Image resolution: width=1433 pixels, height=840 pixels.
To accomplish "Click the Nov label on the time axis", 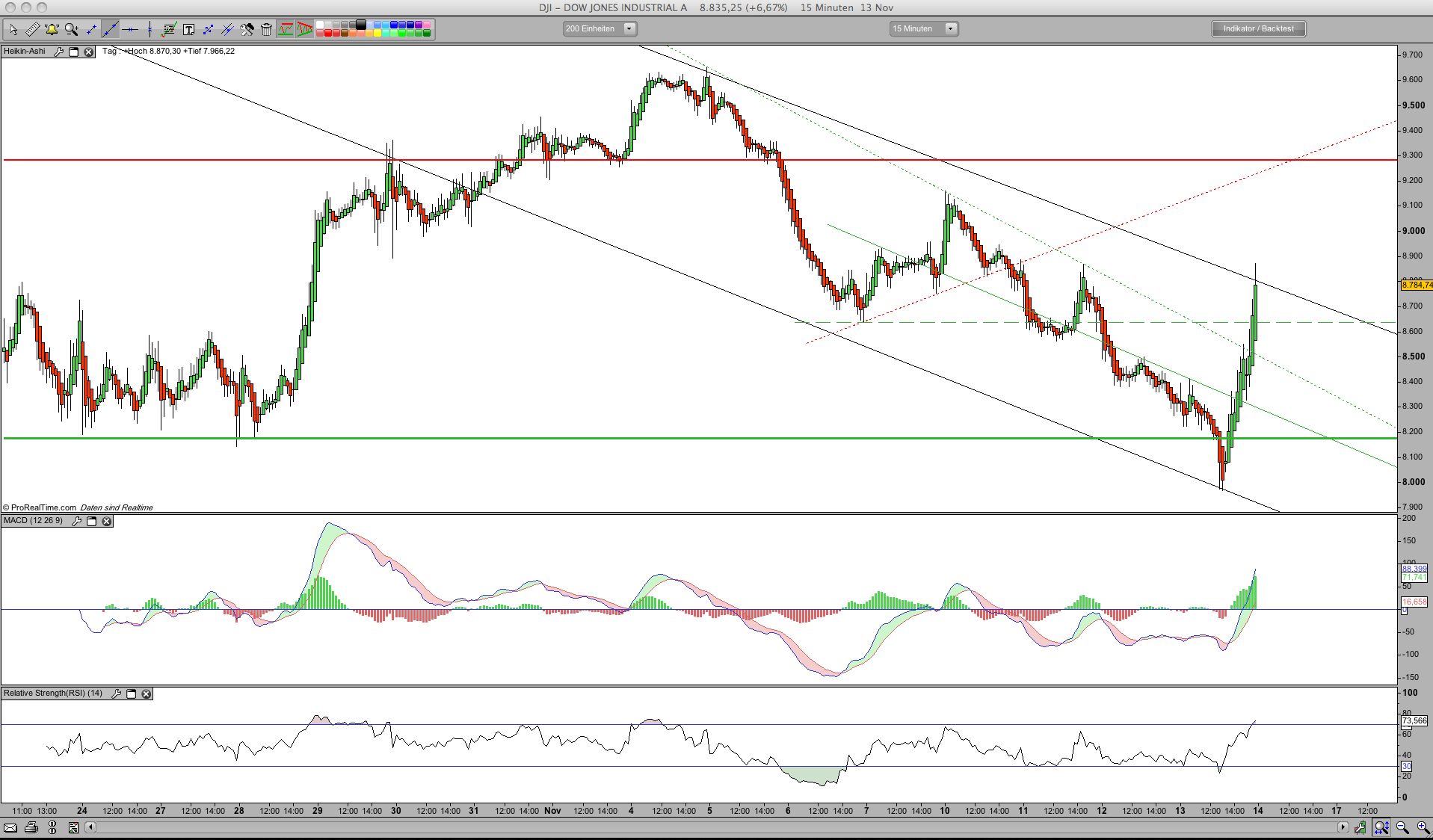I will coord(552,810).
